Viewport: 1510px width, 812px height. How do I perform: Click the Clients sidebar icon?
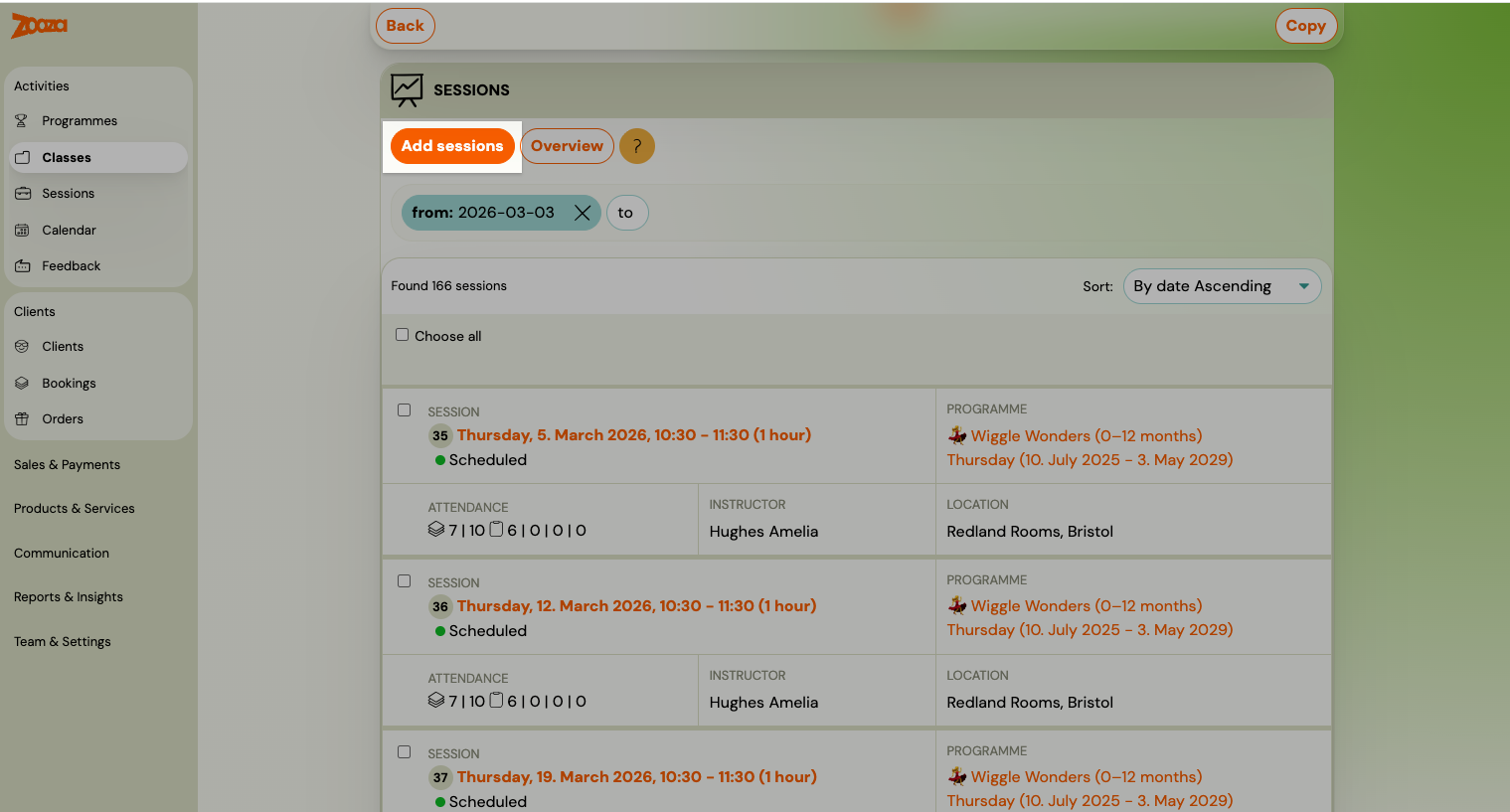pyautogui.click(x=22, y=347)
